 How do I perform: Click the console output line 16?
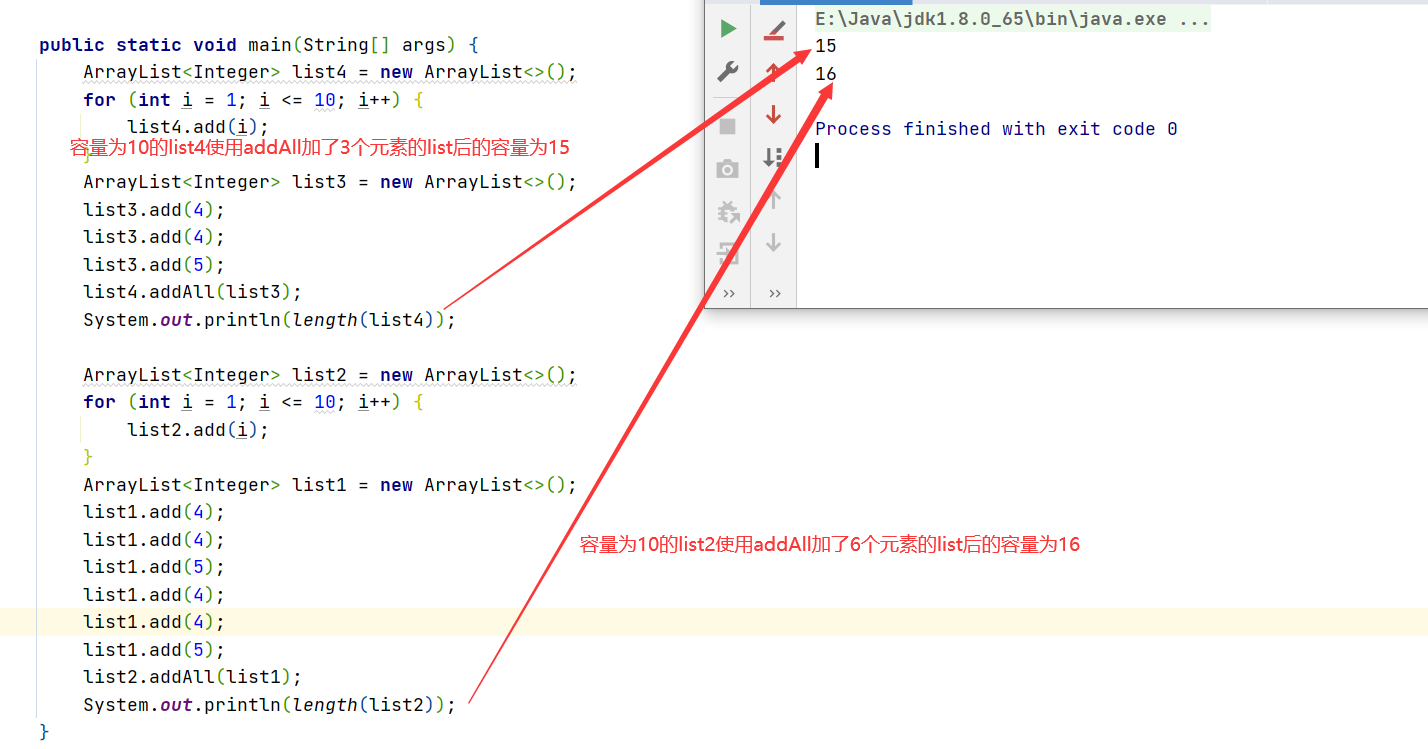pyautogui.click(x=826, y=74)
